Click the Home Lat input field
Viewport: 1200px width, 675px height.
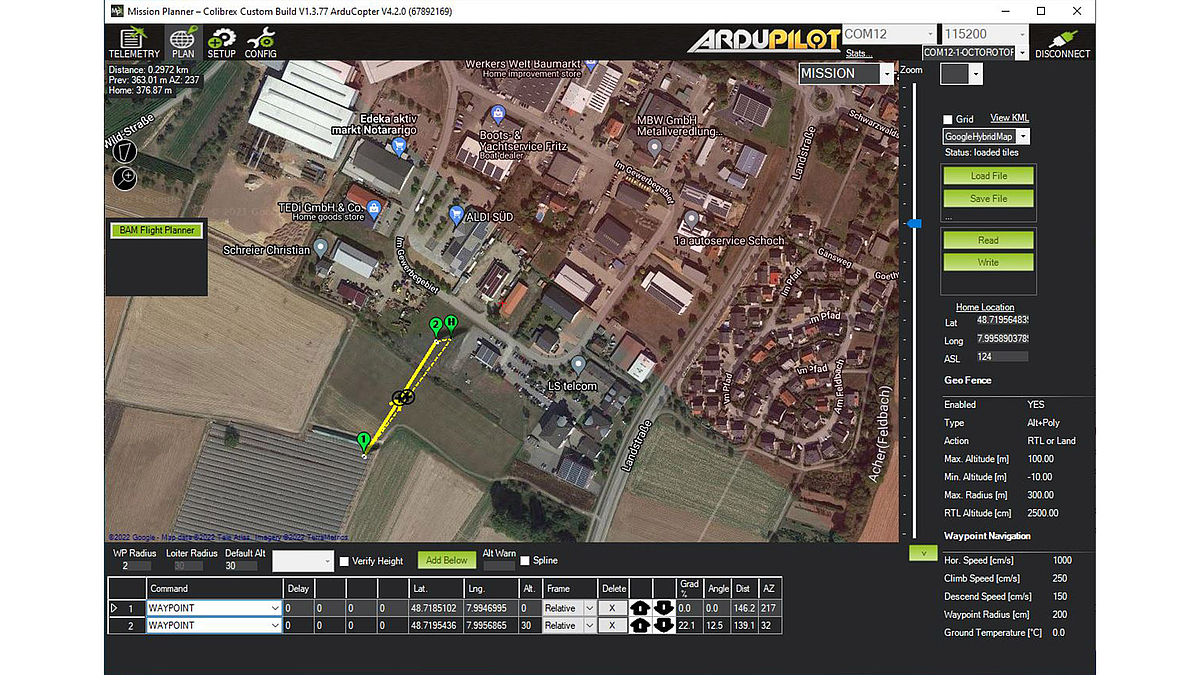1003,320
